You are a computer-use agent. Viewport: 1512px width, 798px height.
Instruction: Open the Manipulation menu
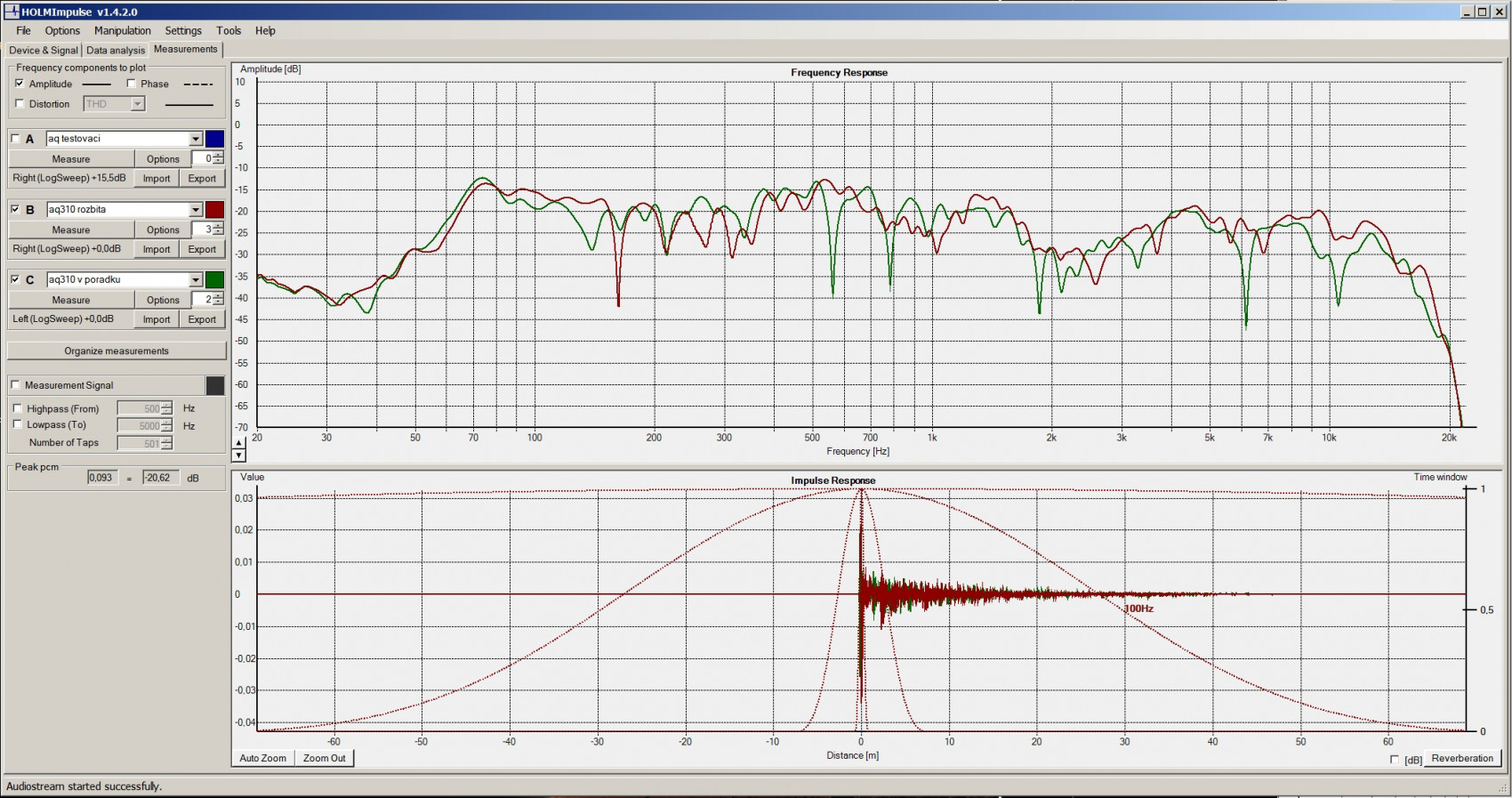pyautogui.click(x=122, y=30)
